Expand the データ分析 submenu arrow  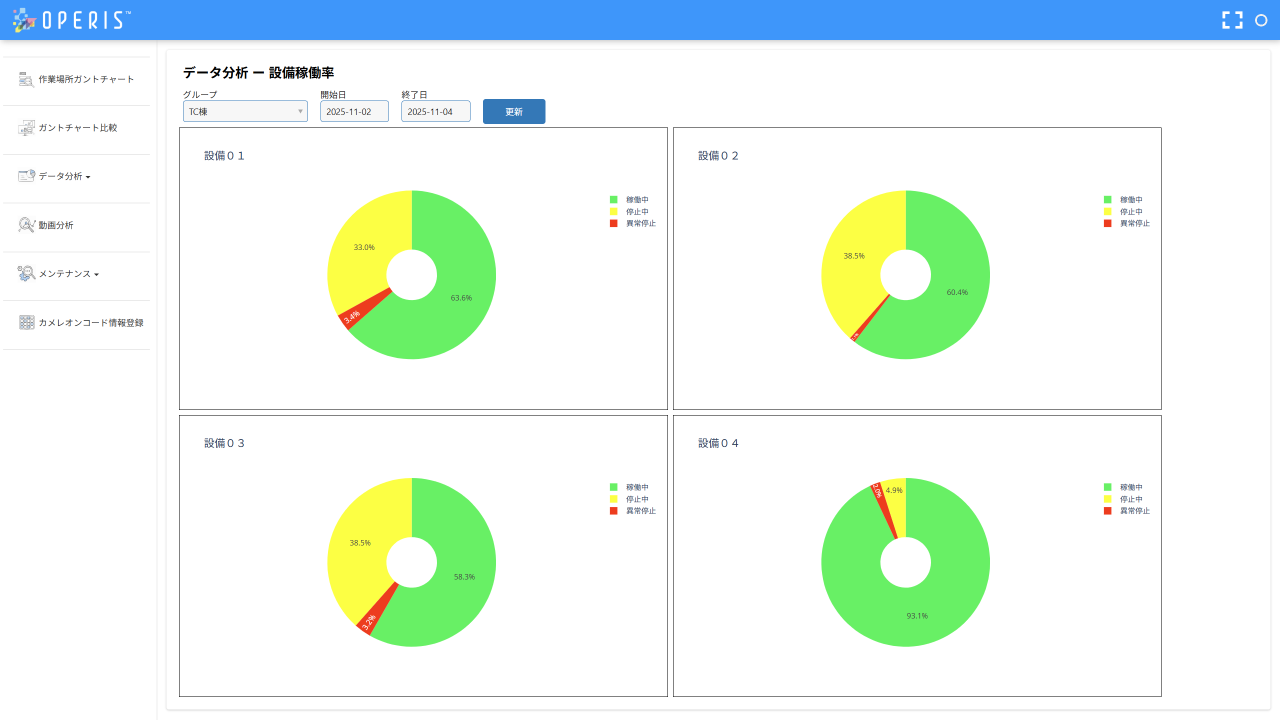click(x=88, y=177)
